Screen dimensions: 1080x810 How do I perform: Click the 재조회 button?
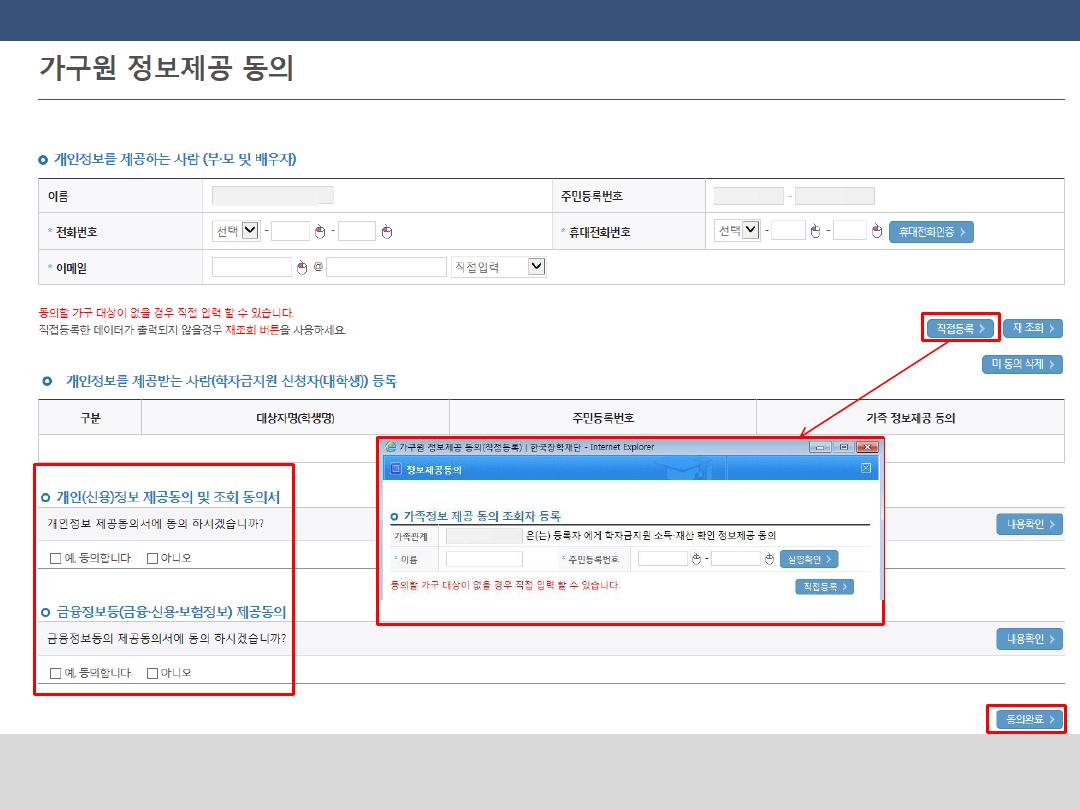coord(1032,328)
